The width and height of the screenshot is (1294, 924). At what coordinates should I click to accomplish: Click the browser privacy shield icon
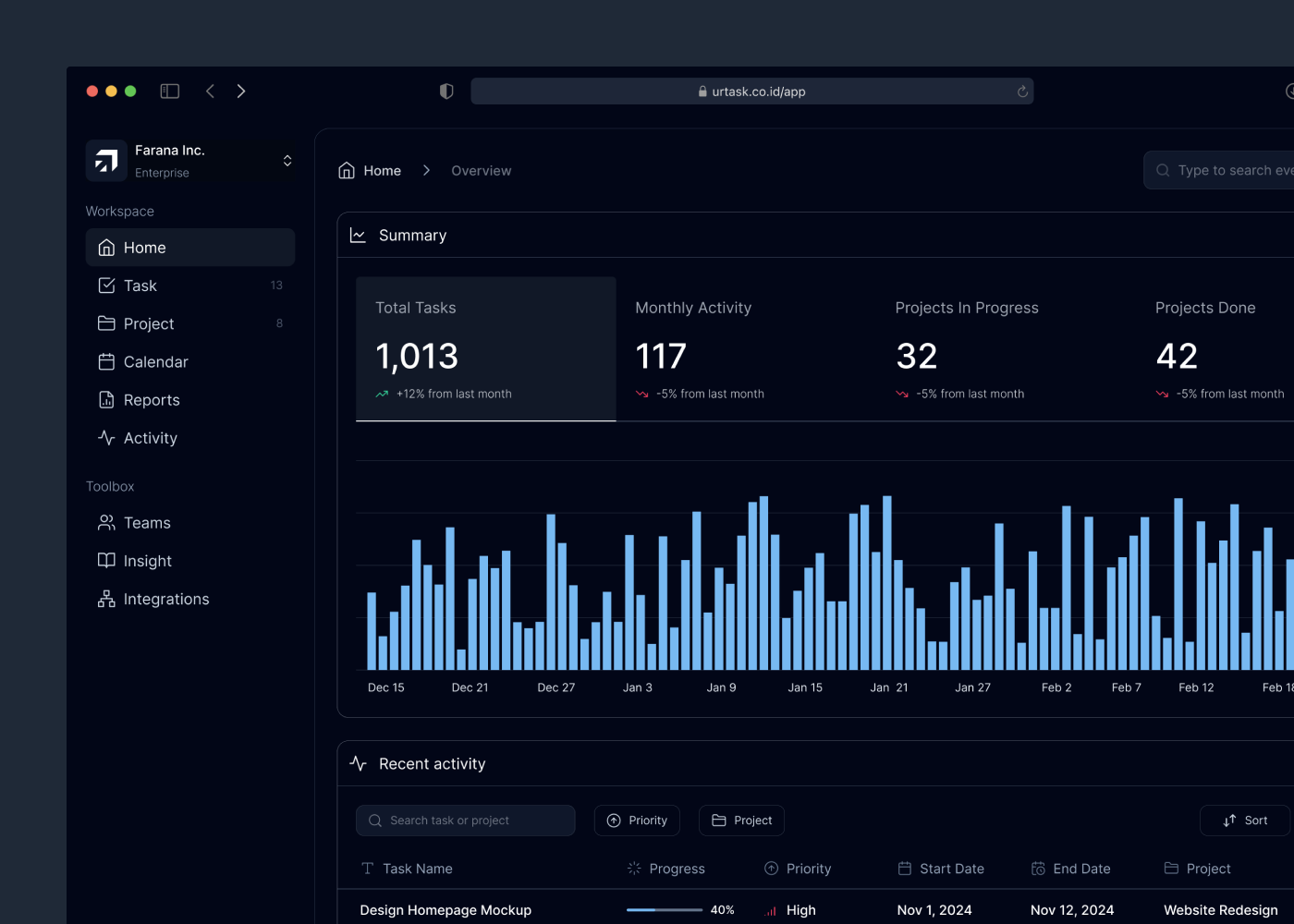[x=446, y=91]
